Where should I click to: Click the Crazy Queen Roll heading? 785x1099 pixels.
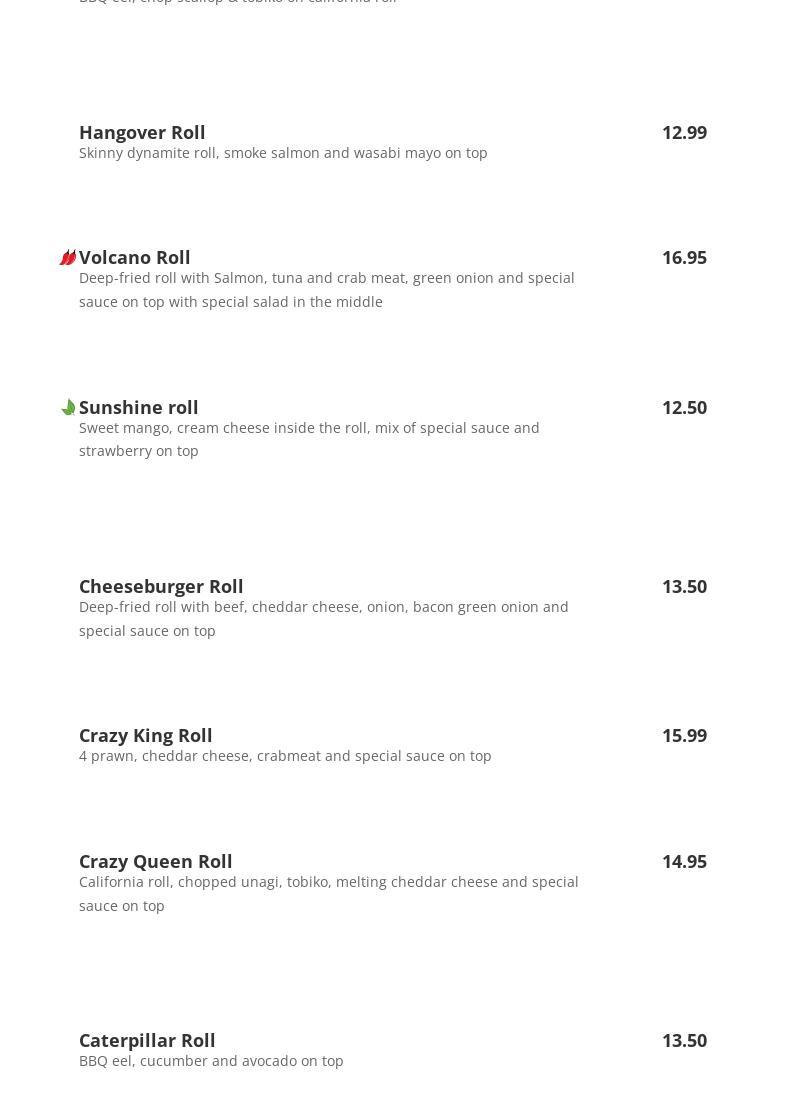pos(155,861)
